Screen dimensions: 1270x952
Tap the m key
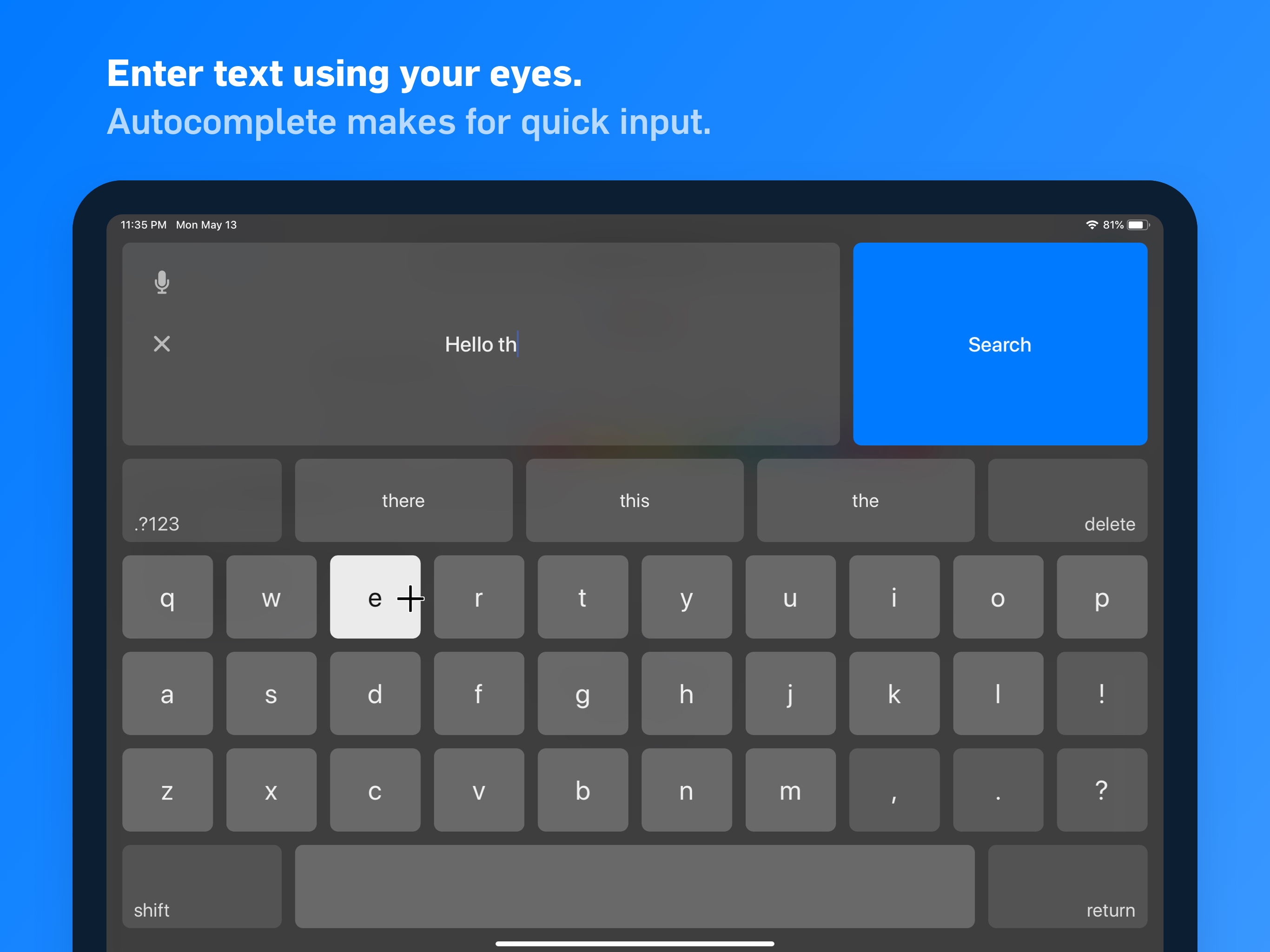(x=791, y=789)
